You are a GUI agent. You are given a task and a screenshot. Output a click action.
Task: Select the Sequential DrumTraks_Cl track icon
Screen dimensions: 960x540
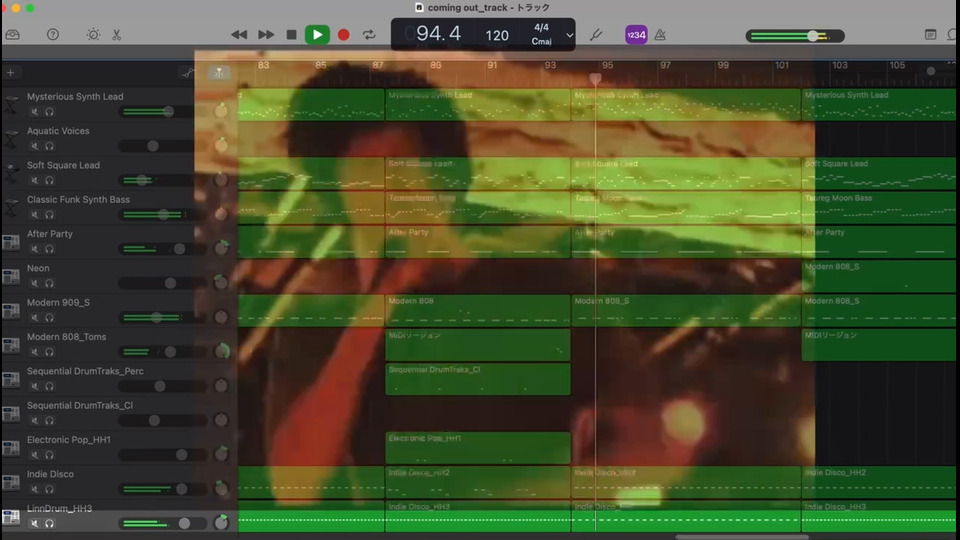tap(11, 414)
